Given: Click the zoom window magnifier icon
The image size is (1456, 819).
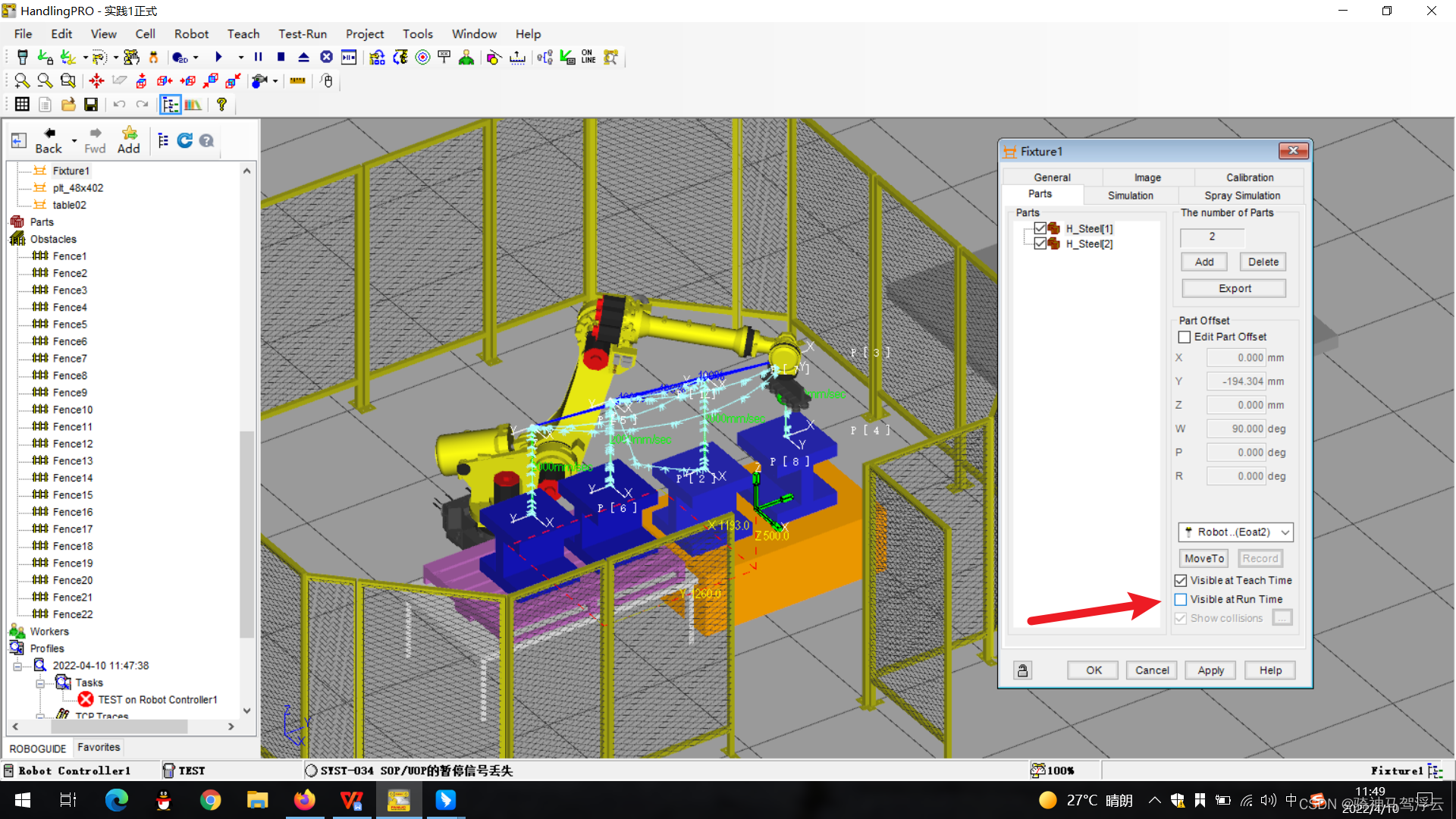Looking at the screenshot, I should 68,80.
